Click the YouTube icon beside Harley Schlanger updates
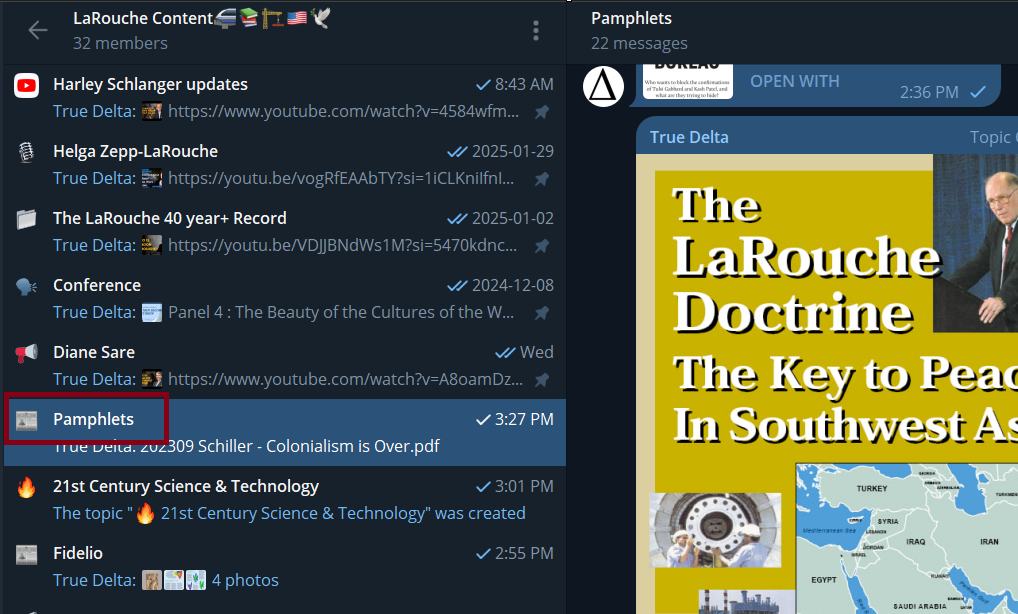 27,86
